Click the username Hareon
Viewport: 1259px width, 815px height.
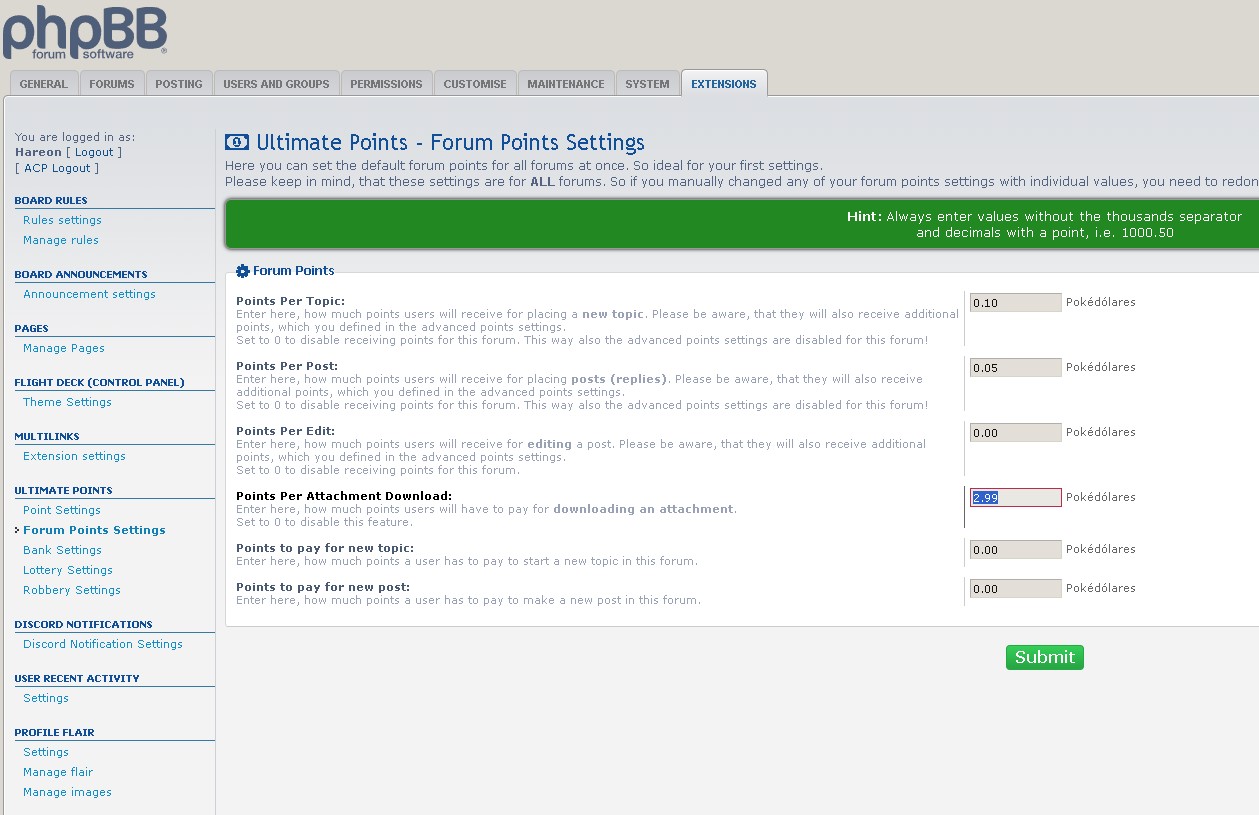coord(38,152)
